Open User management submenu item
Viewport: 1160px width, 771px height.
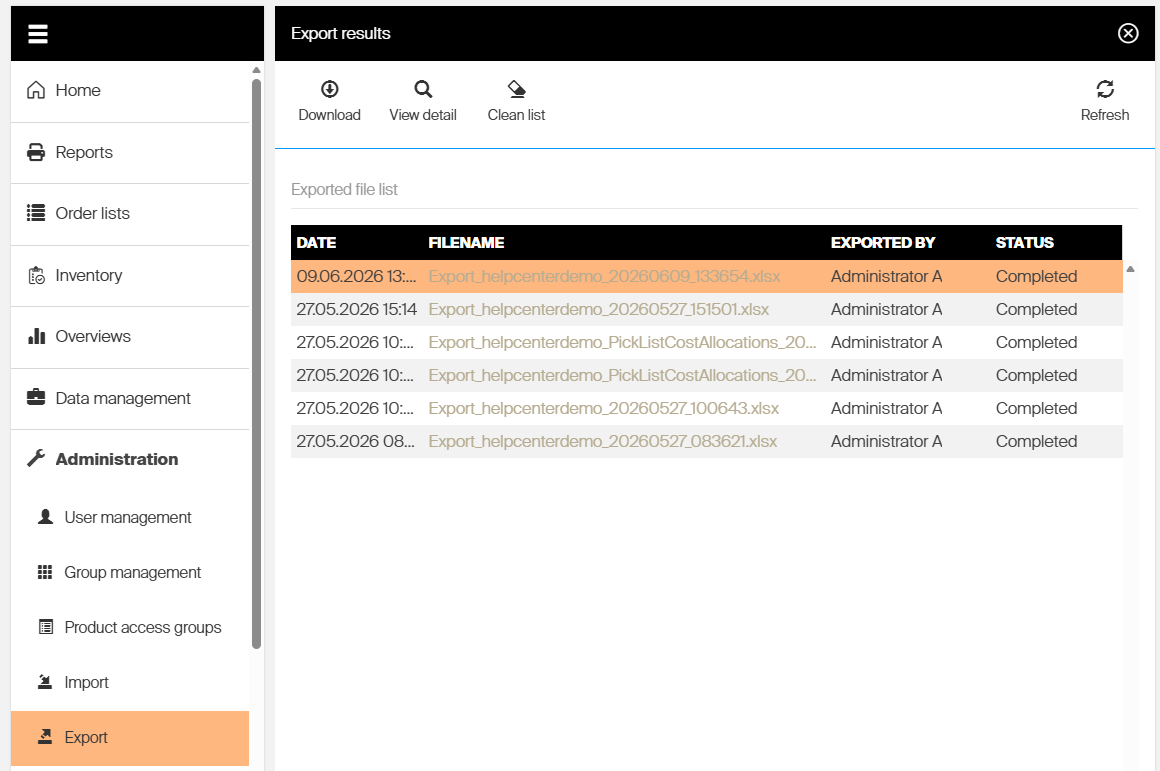[x=130, y=517]
